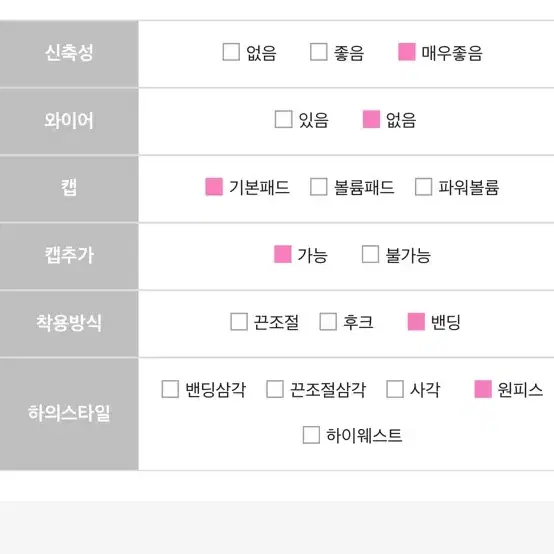Click the 캡추가 row header cell
The image size is (554, 554).
[69, 256]
